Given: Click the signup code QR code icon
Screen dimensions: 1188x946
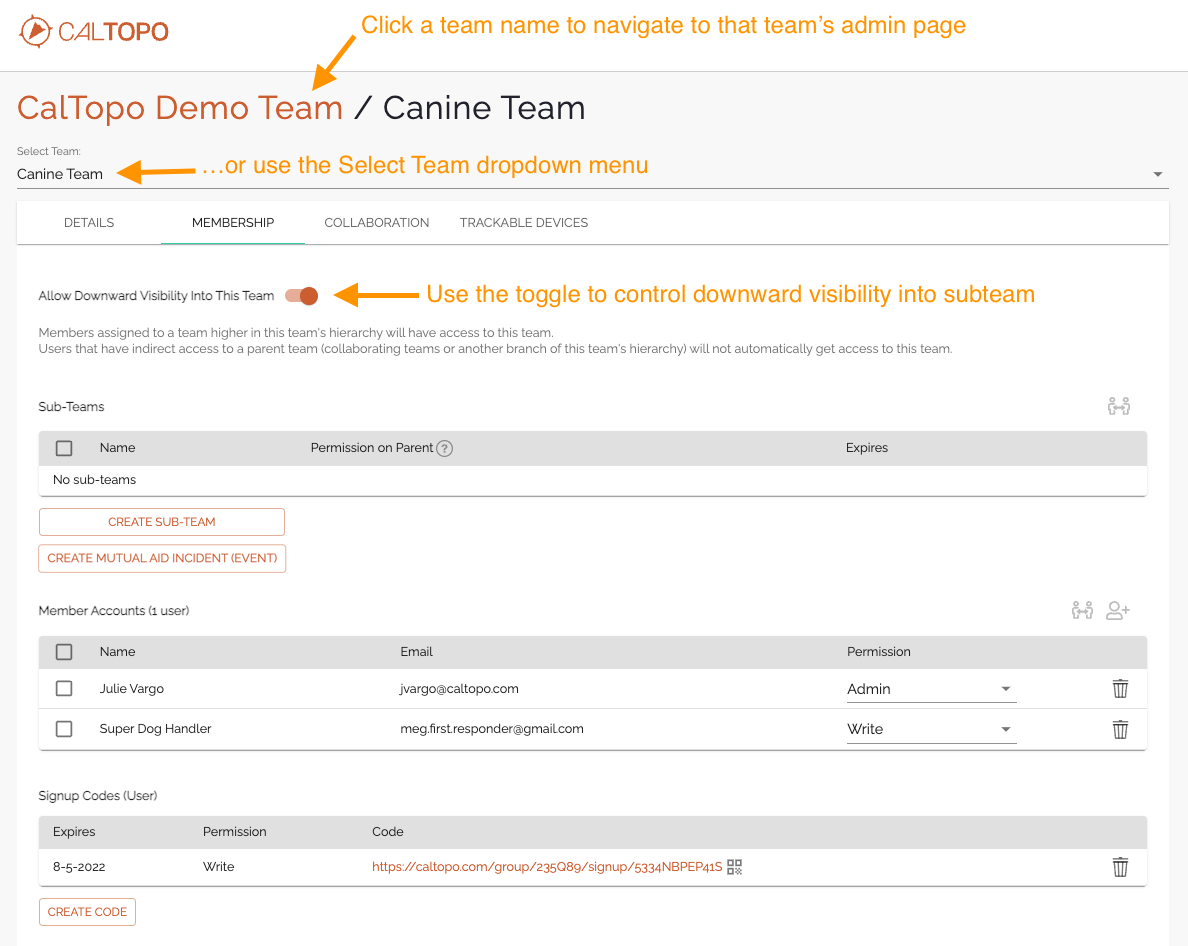Looking at the screenshot, I should click(x=735, y=867).
